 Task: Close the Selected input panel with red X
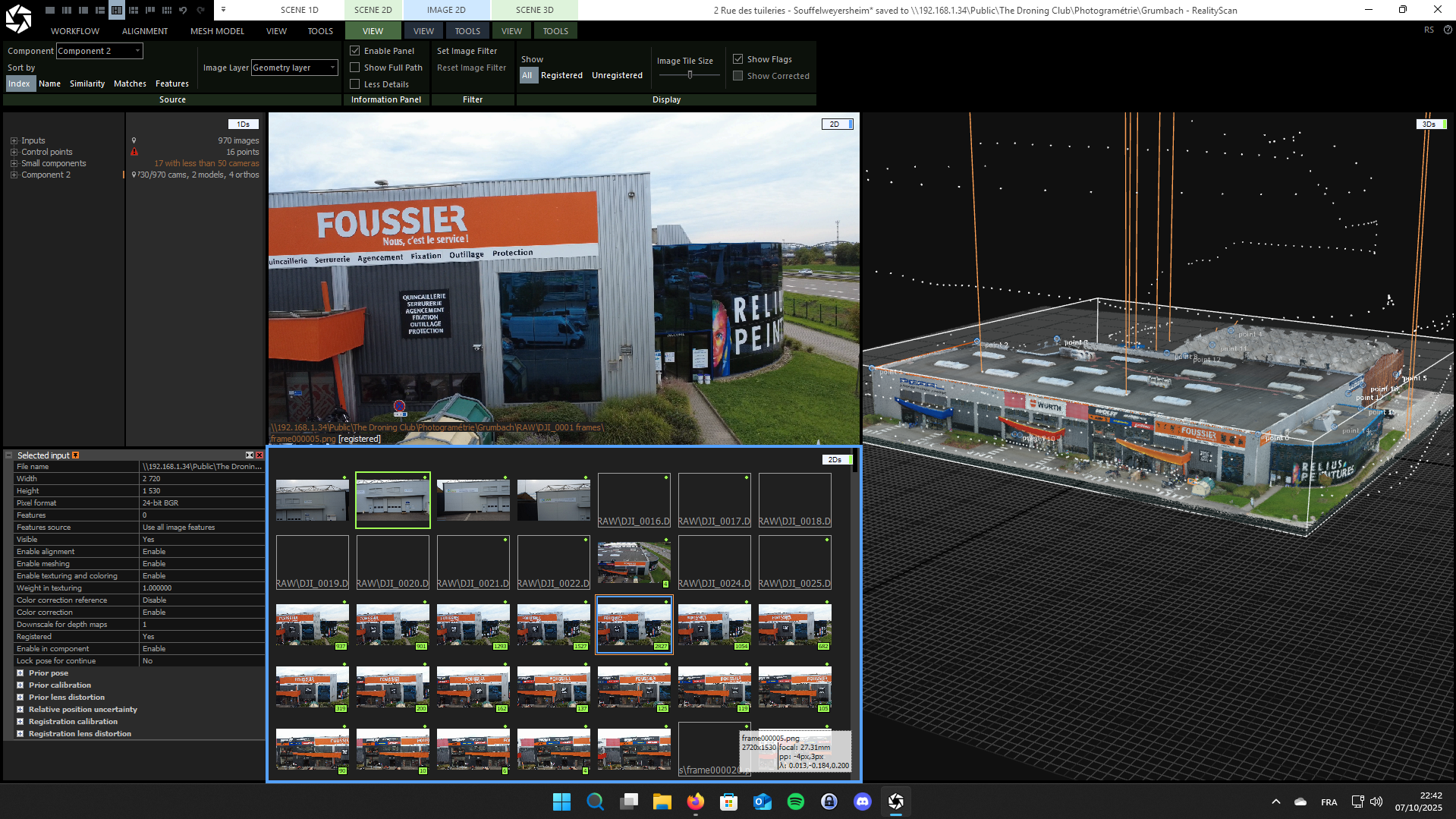coord(259,455)
